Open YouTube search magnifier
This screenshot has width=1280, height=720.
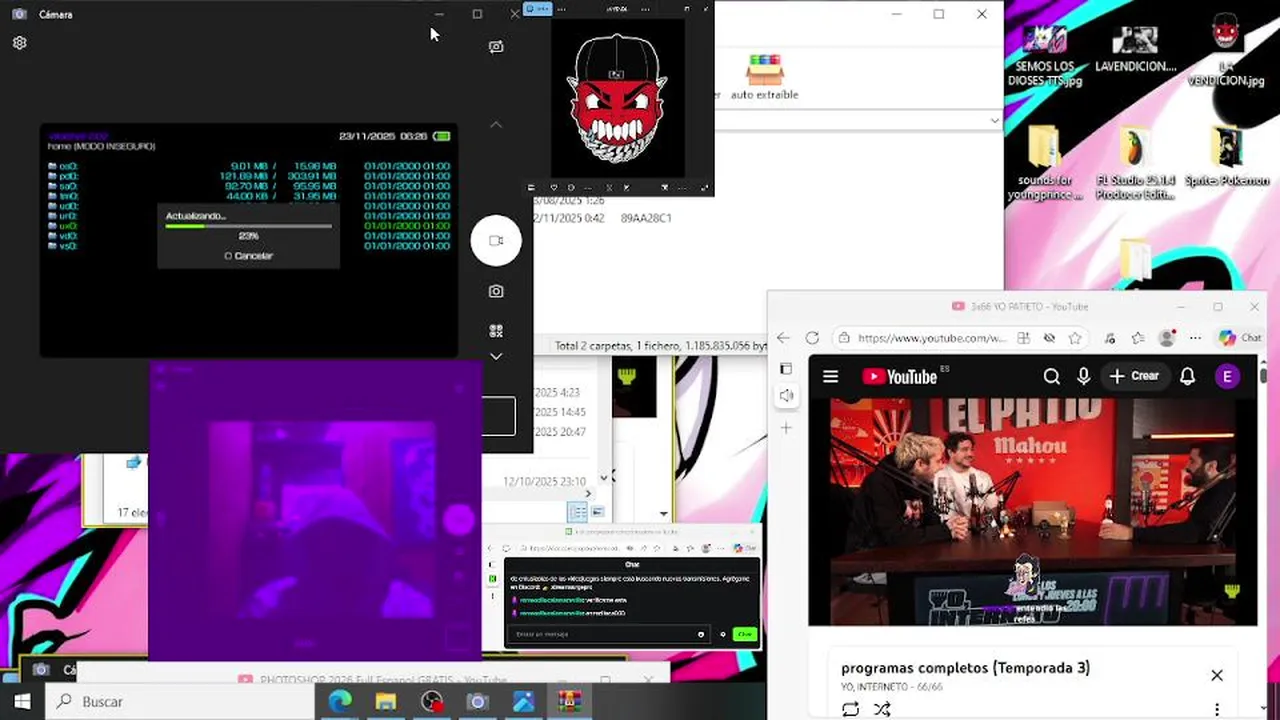click(1051, 377)
